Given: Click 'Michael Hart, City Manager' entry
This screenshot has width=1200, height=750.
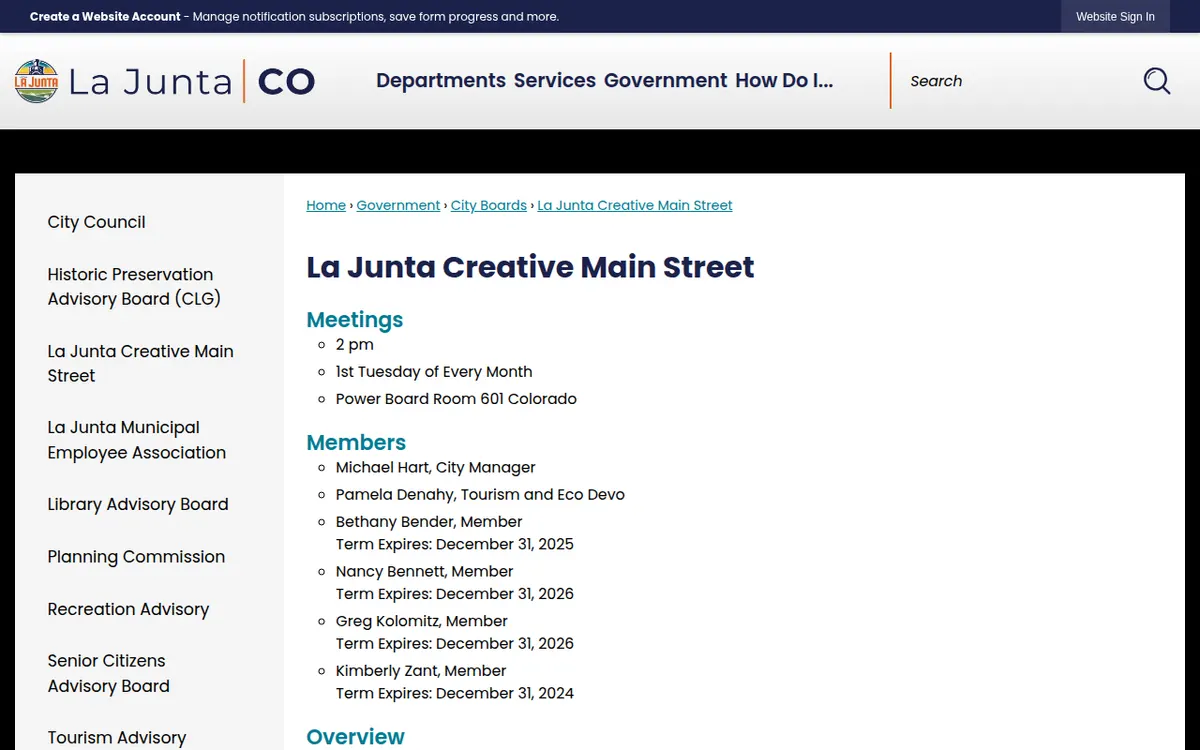Looking at the screenshot, I should [x=436, y=468].
